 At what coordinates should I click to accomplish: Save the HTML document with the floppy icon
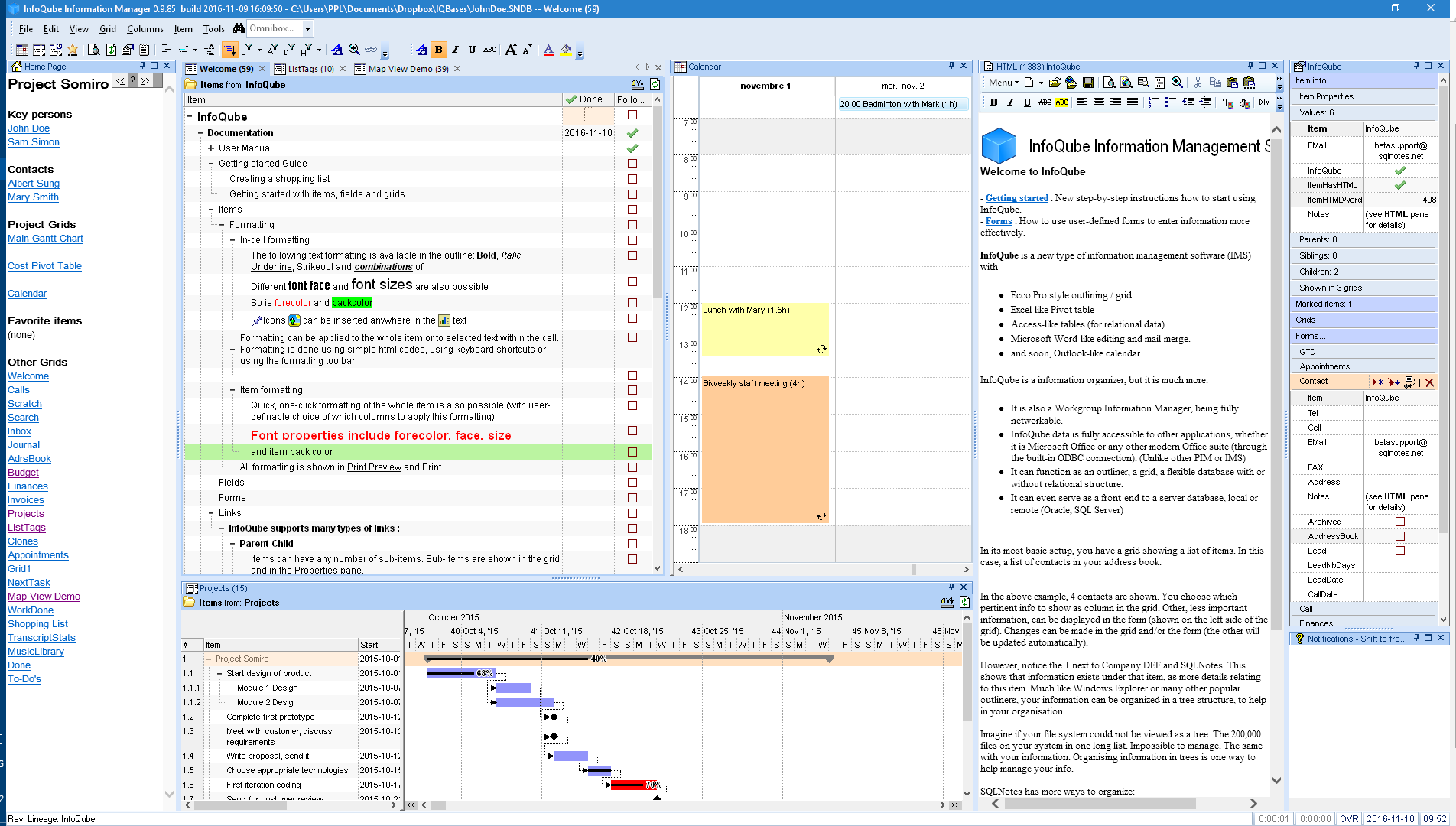pyautogui.click(x=1087, y=83)
